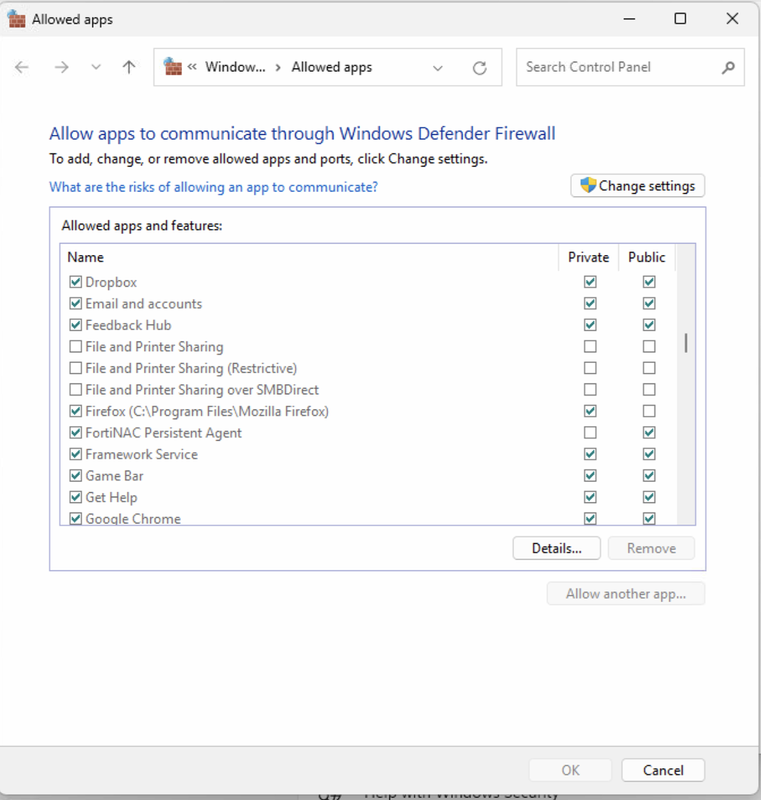Viewport: 761px width, 800px height.
Task: Click the Search Control Panel field
Action: 630,67
